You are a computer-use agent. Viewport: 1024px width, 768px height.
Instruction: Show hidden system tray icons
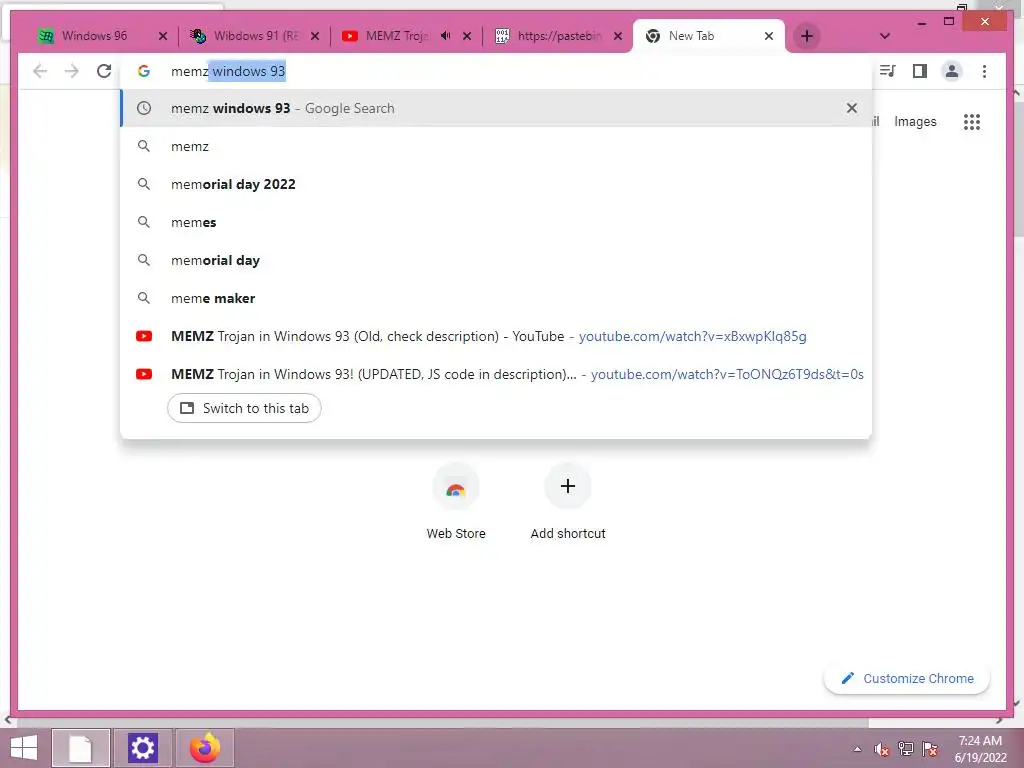(x=857, y=749)
